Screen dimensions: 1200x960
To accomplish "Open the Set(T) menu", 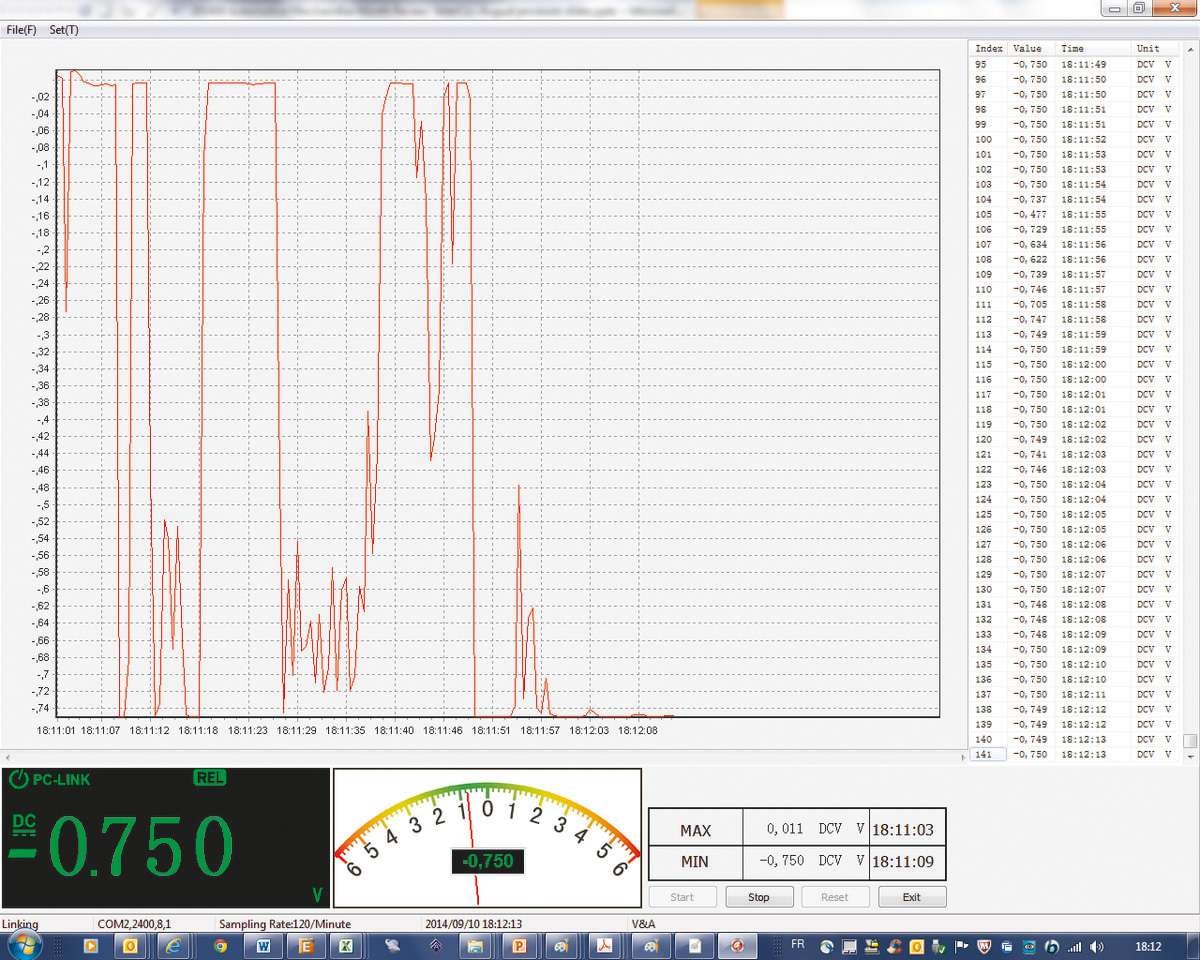I will 64,30.
